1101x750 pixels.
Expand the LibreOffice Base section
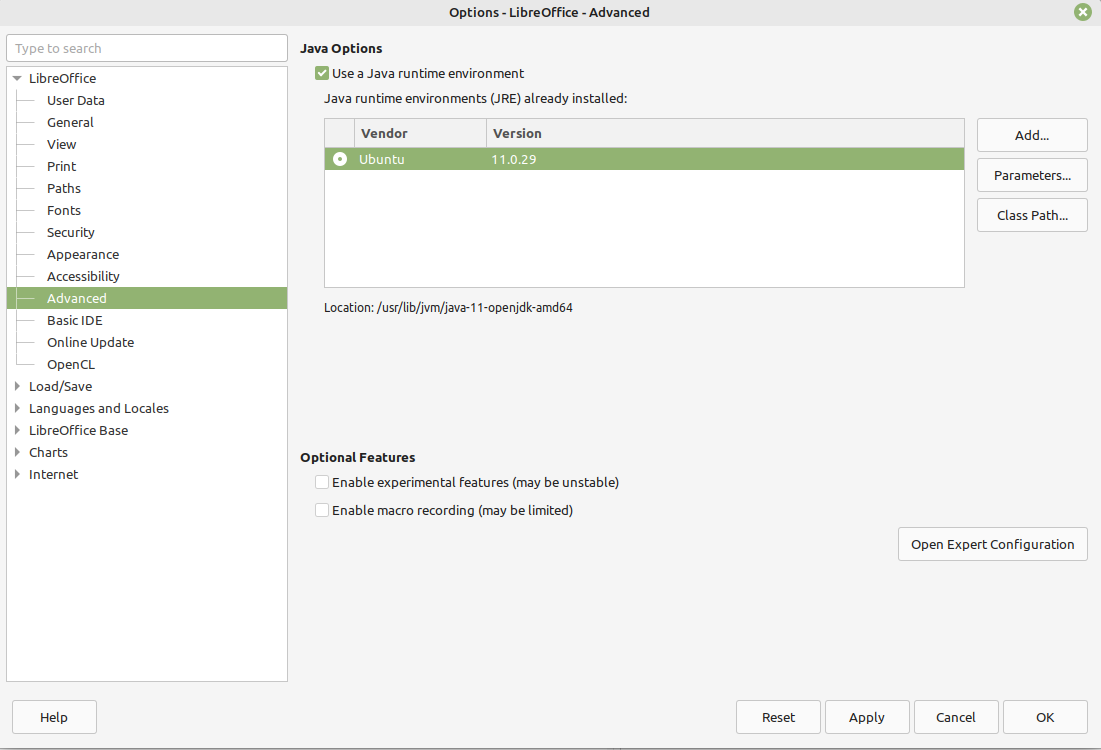click(17, 430)
